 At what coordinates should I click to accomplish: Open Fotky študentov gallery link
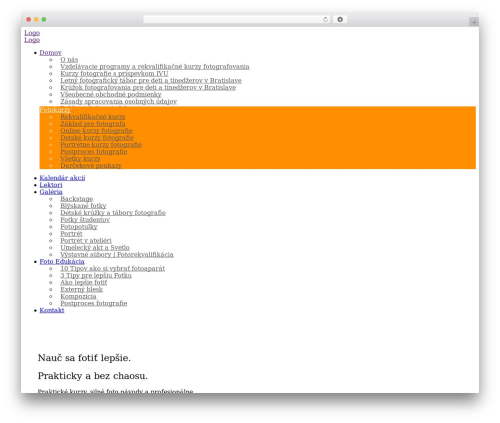click(85, 220)
